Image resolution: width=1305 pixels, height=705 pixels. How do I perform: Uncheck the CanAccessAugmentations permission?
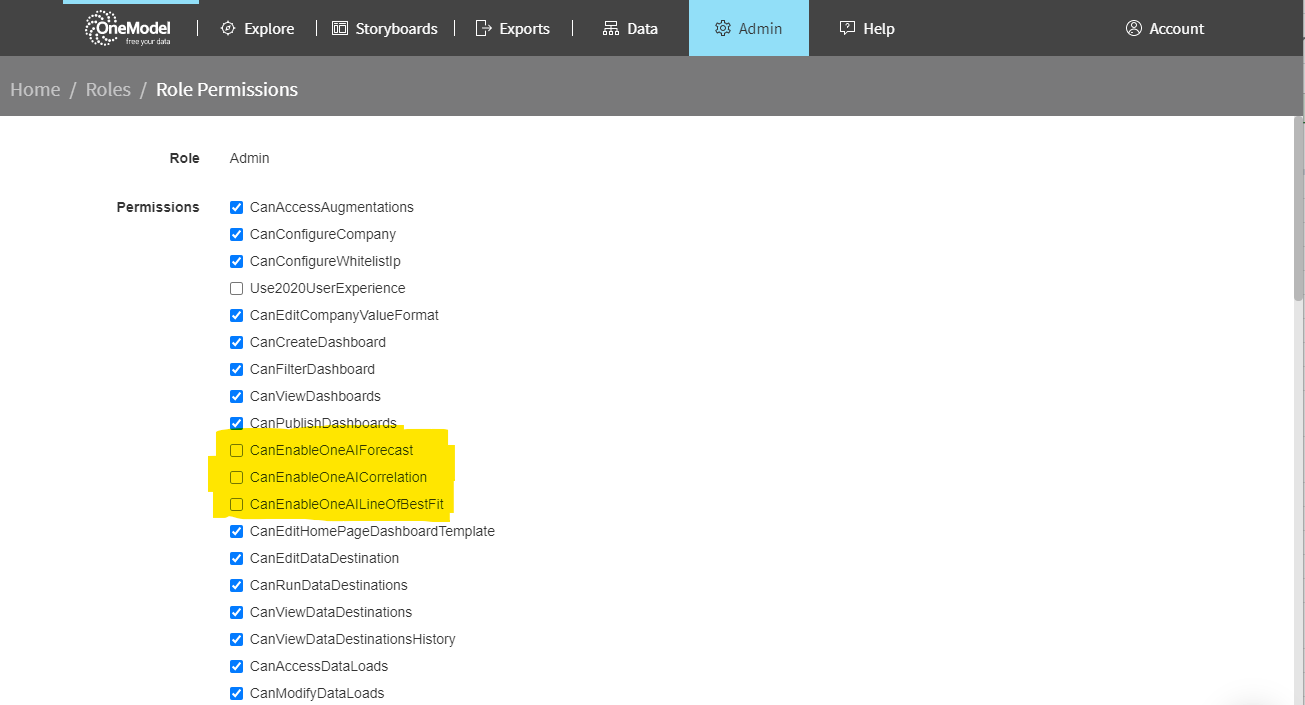point(237,207)
